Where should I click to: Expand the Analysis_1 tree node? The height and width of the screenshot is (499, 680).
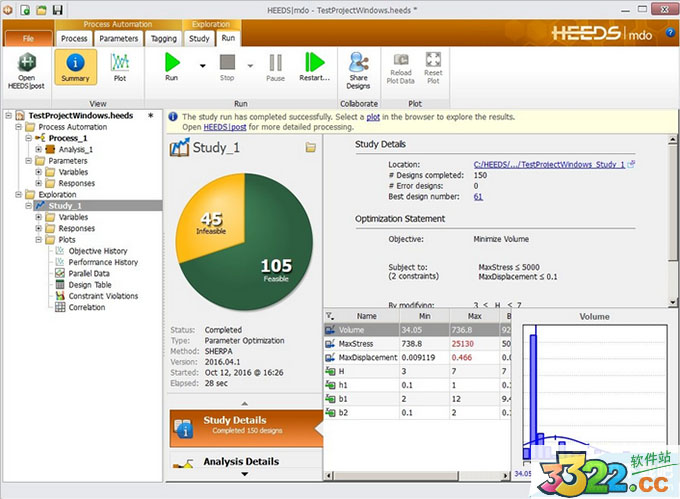(38, 149)
